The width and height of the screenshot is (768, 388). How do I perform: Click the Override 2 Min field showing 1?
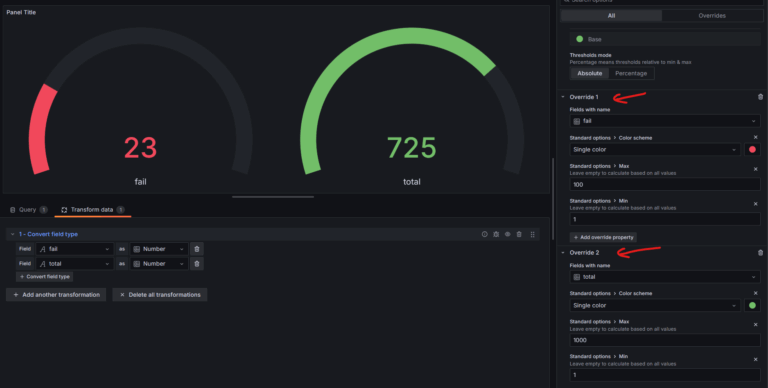click(x=665, y=375)
